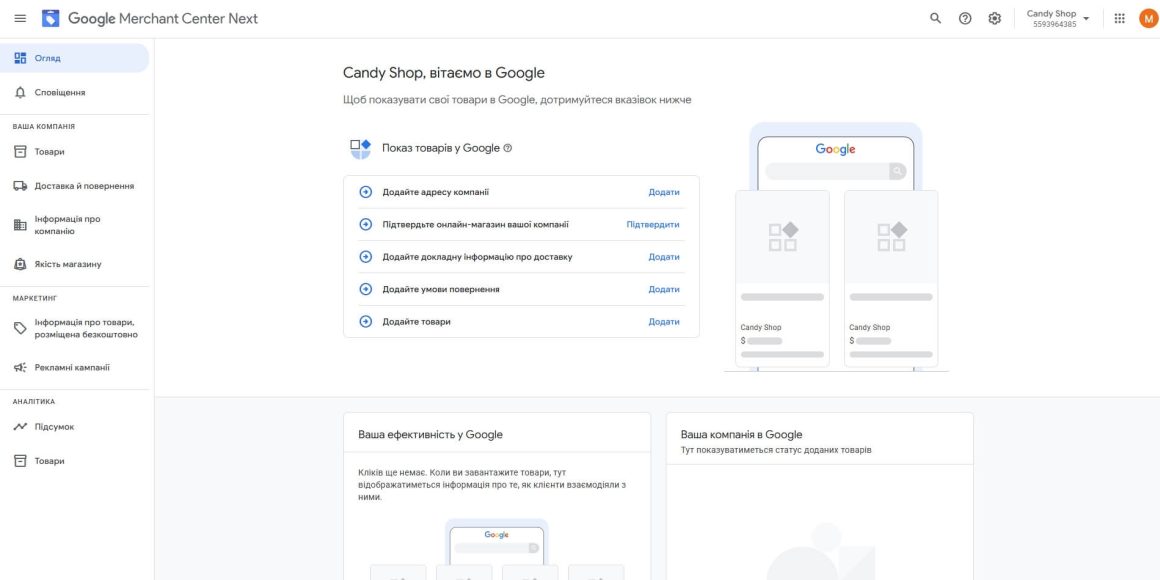This screenshot has height=580, width=1160.
Task: Click the Додайте адресу компанії text
Action: (436, 192)
